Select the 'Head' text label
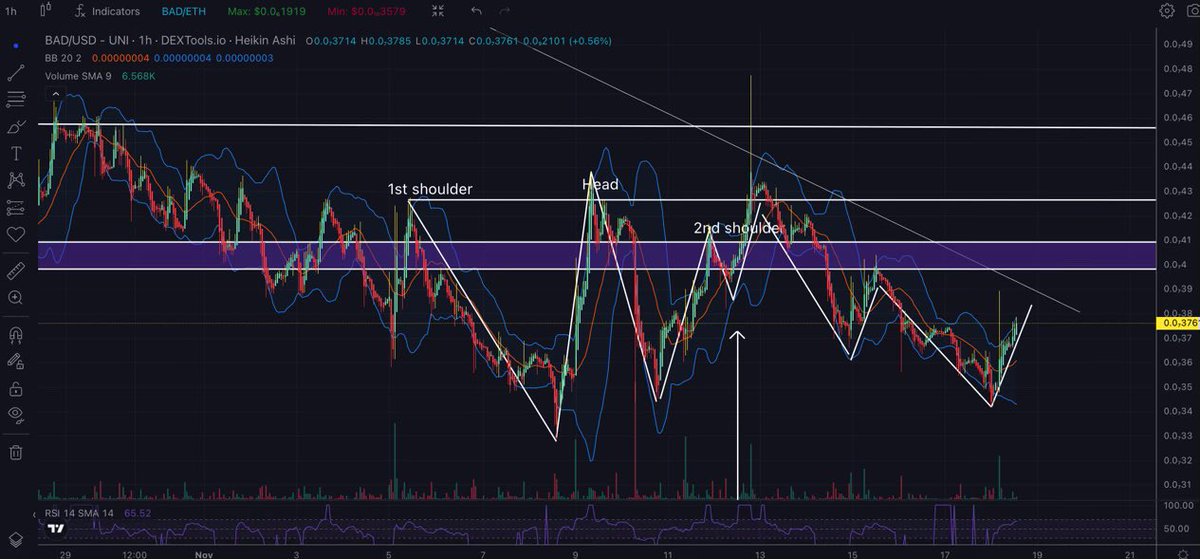The width and height of the screenshot is (1200, 559). tap(600, 185)
